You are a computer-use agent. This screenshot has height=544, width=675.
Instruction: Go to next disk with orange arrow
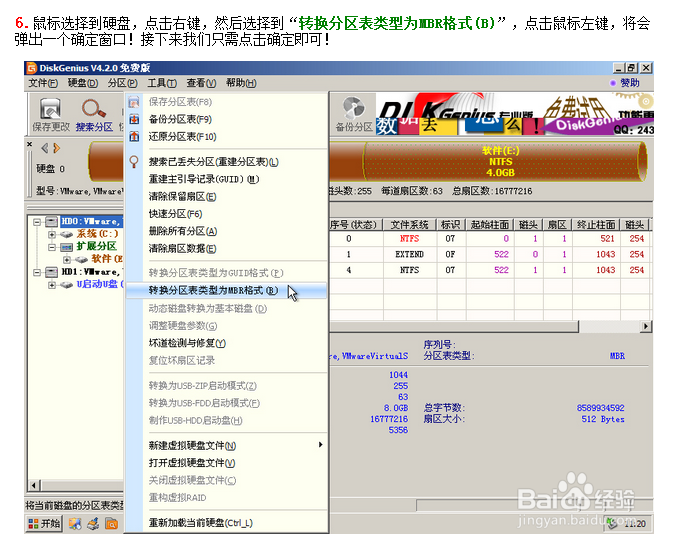point(56,148)
